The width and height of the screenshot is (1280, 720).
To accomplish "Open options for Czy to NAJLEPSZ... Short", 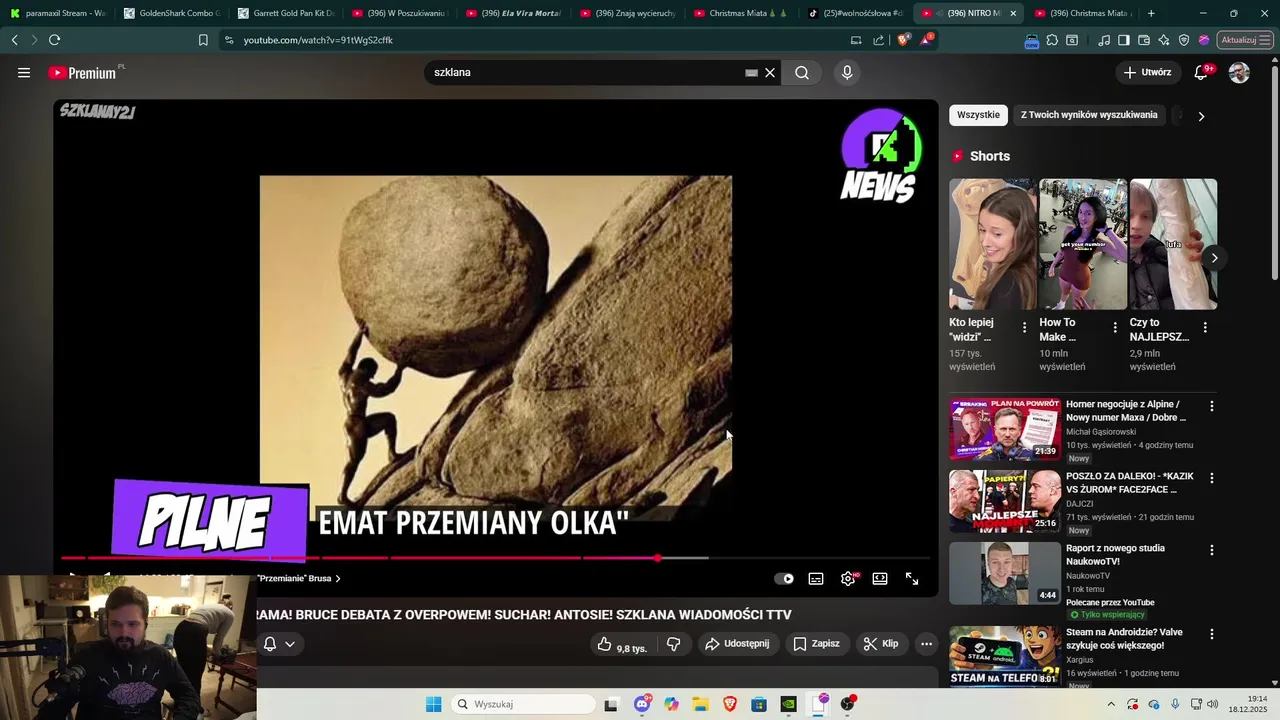I will pos(1205,328).
